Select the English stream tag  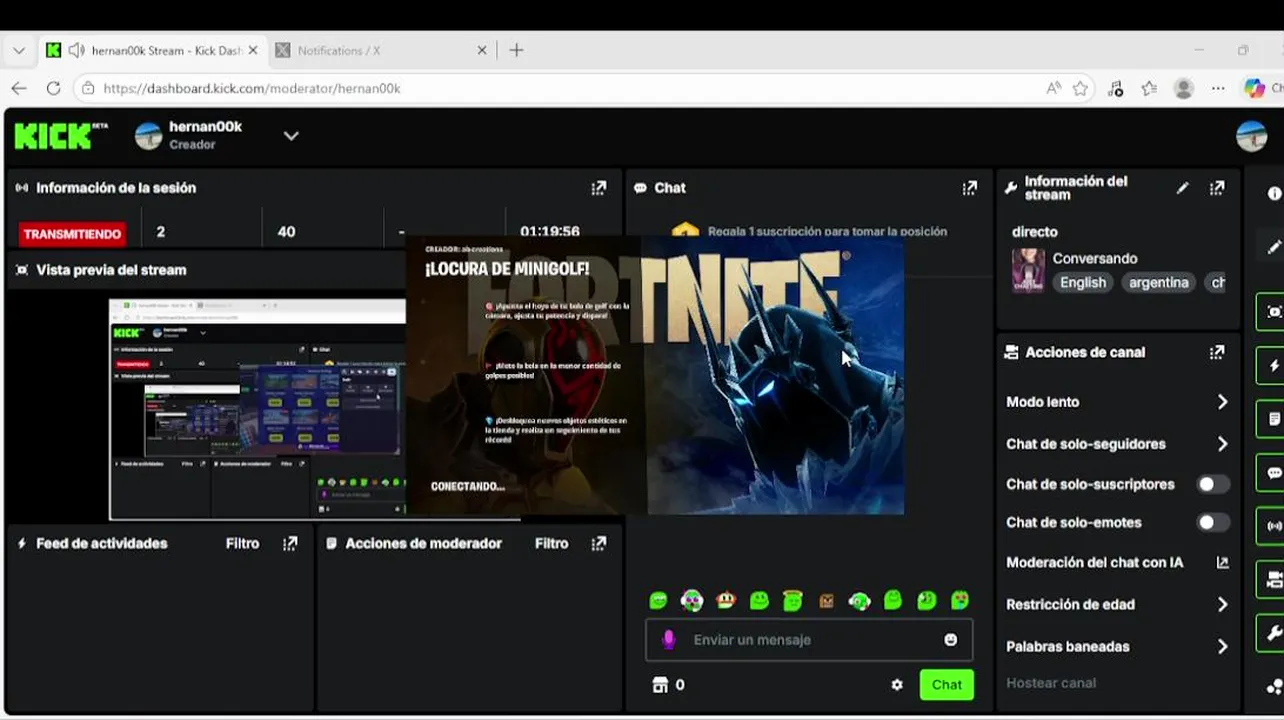1083,283
